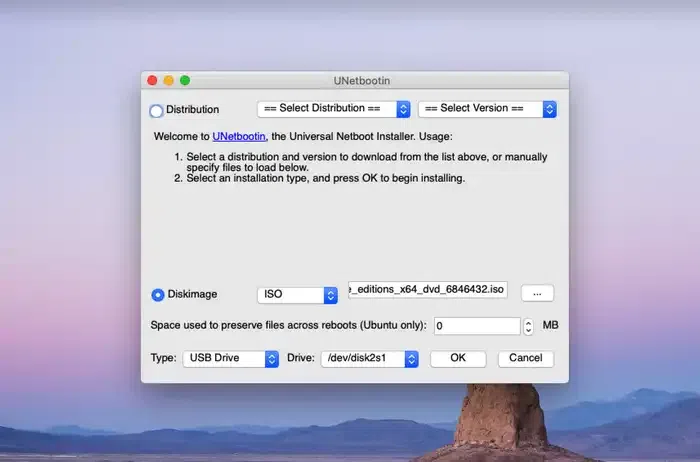Expand the ISO image format dropdown
The height and width of the screenshot is (462, 700).
[297, 295]
